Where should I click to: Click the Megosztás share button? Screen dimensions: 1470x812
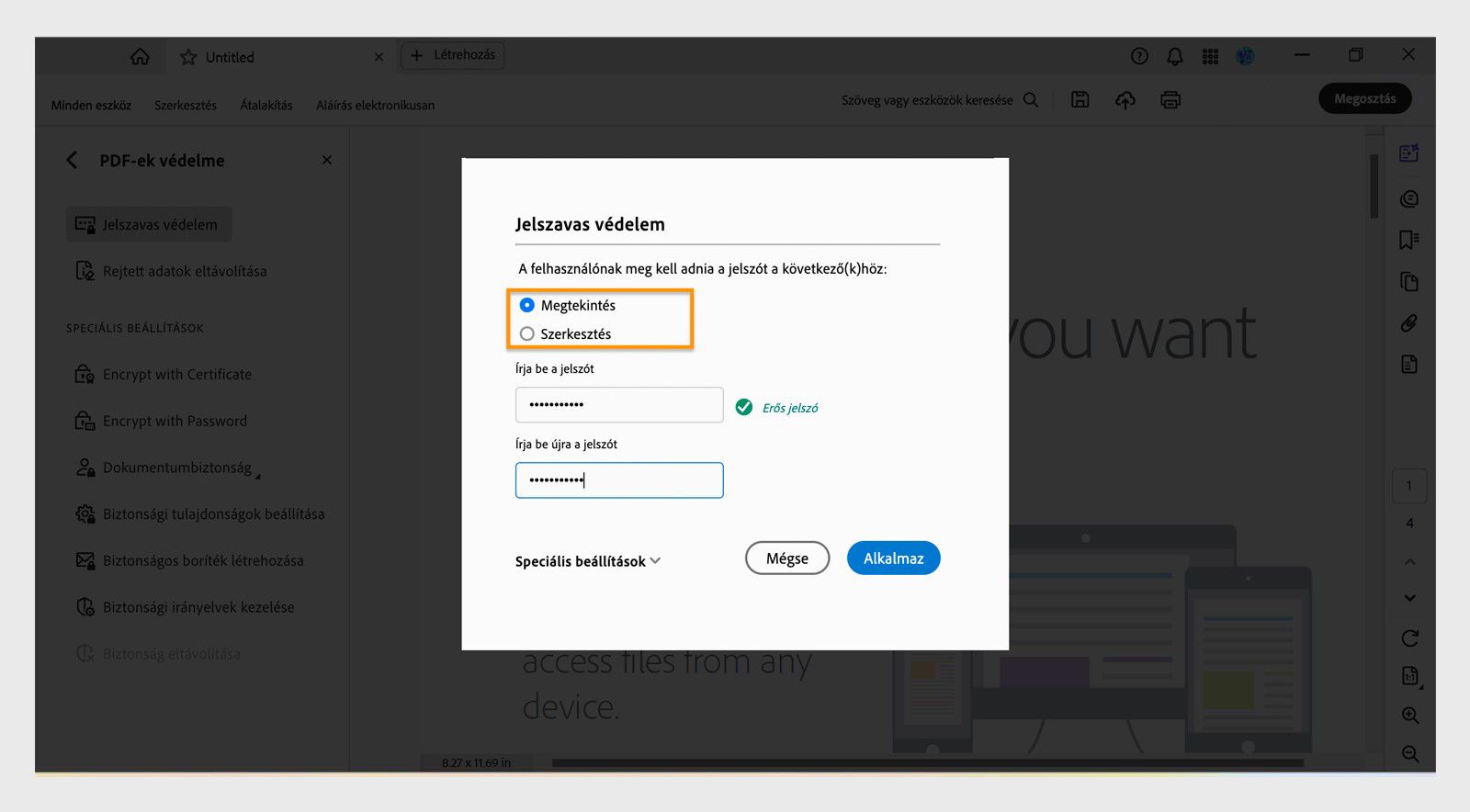click(1365, 98)
